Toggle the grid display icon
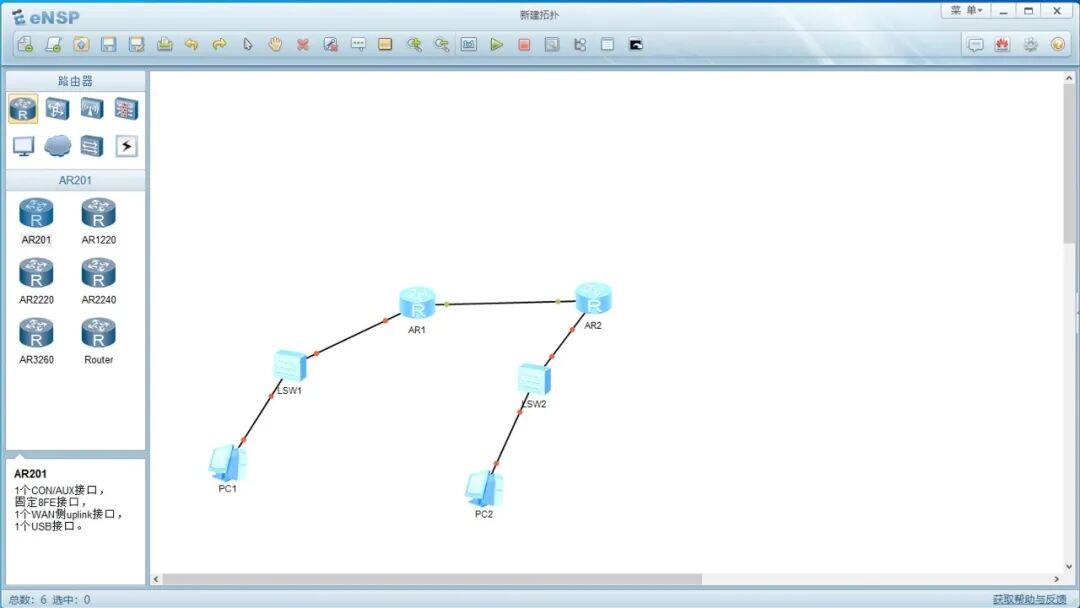Viewport: 1080px width, 608px height. [x=608, y=45]
